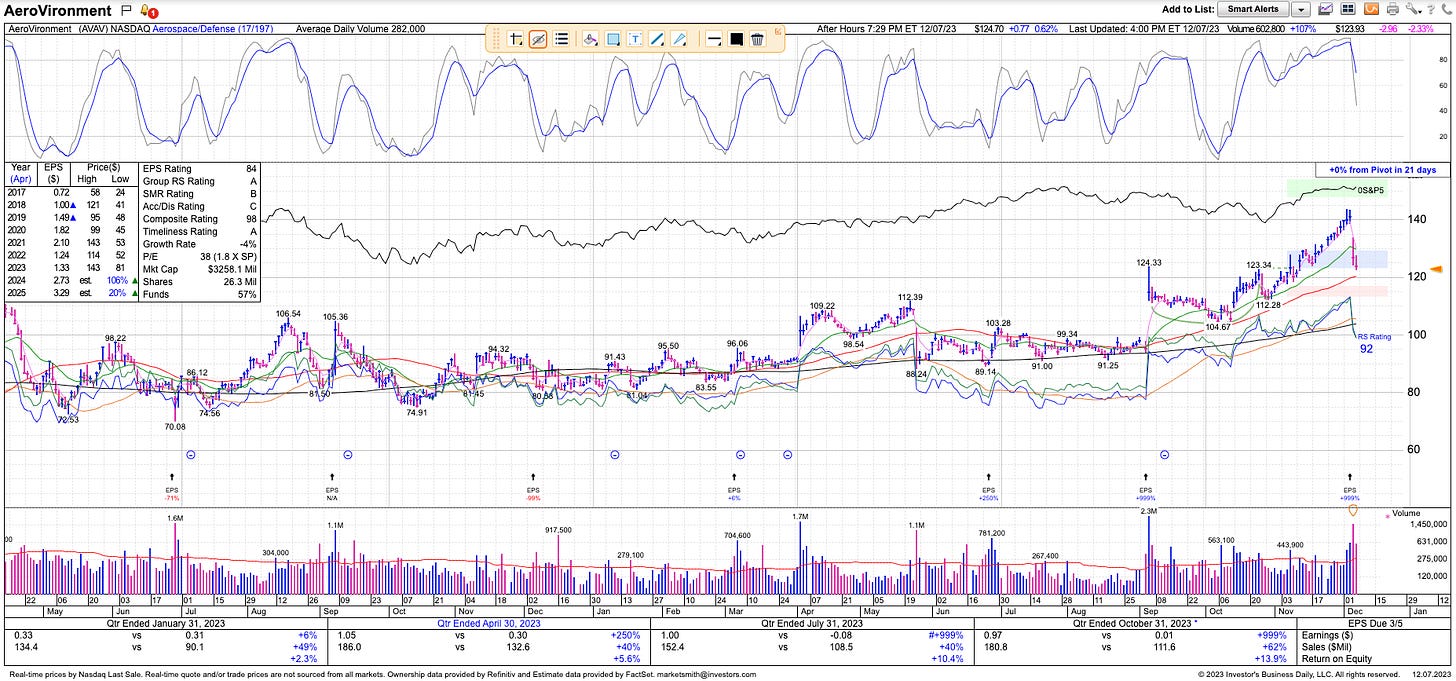Click the phone contact icon
This screenshot has height=681, width=1456.
pos(1445,9)
